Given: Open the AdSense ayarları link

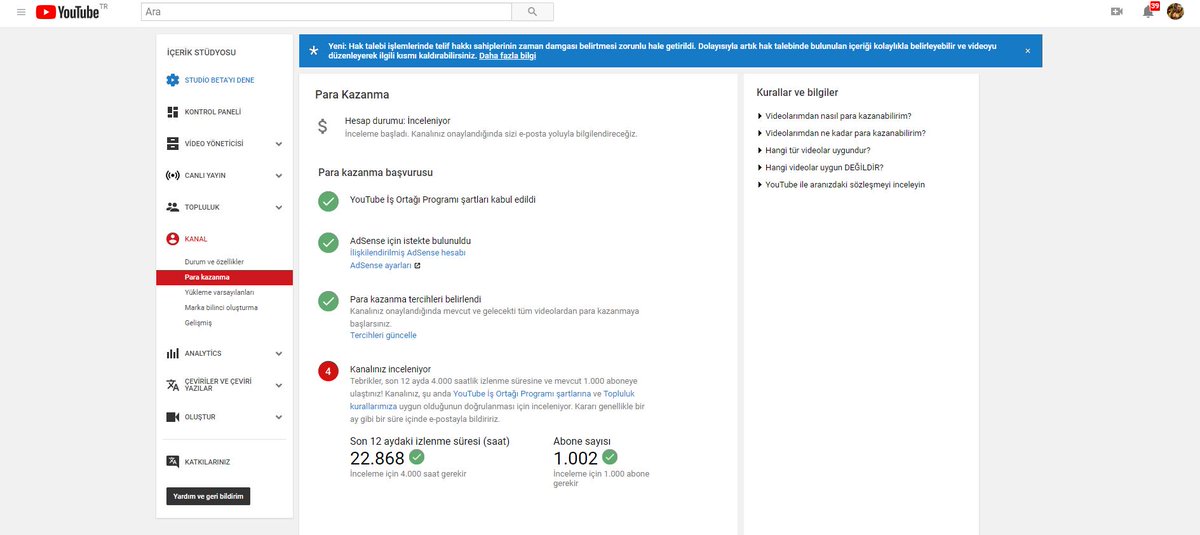Looking at the screenshot, I should (x=380, y=266).
